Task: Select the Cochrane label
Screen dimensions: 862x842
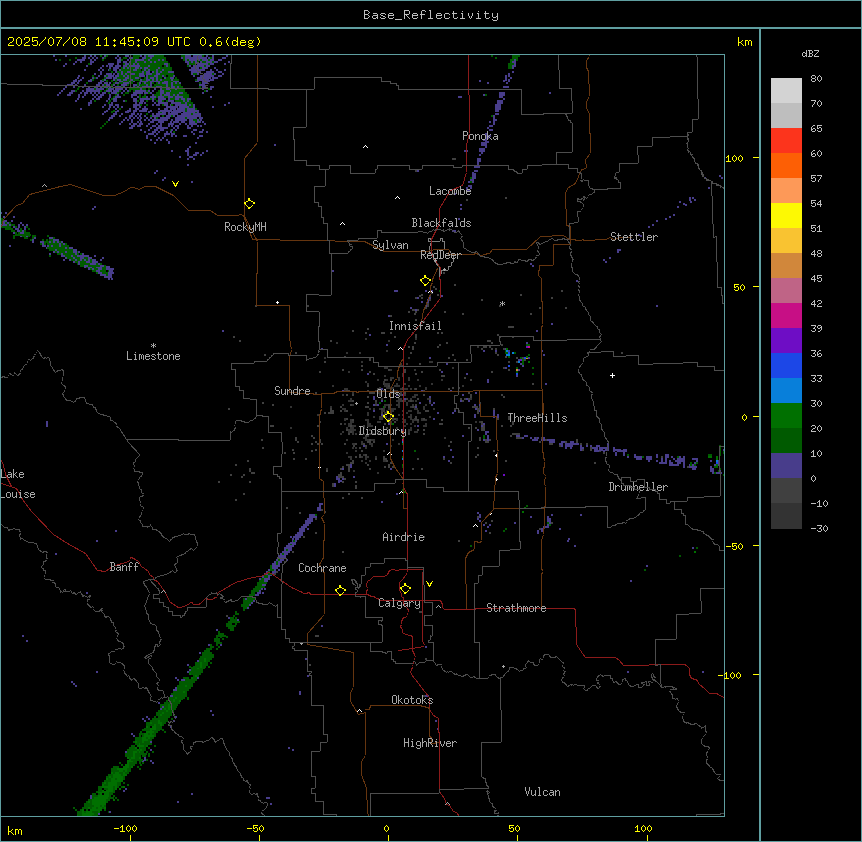Action: click(322, 568)
